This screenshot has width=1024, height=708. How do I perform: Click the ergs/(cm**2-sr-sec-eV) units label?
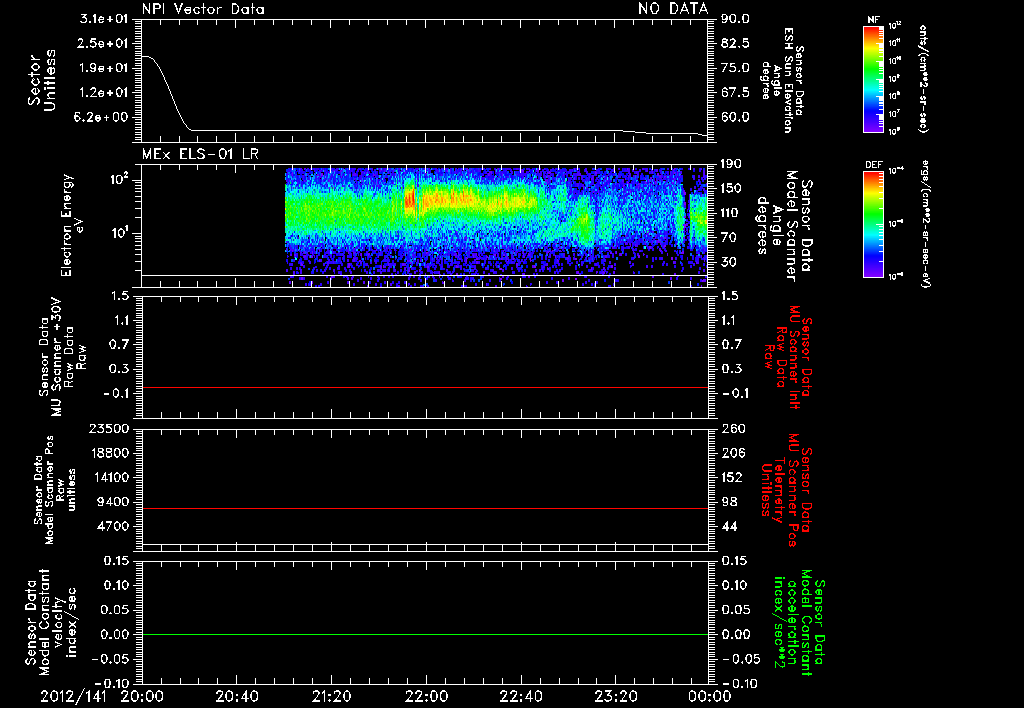point(925,223)
